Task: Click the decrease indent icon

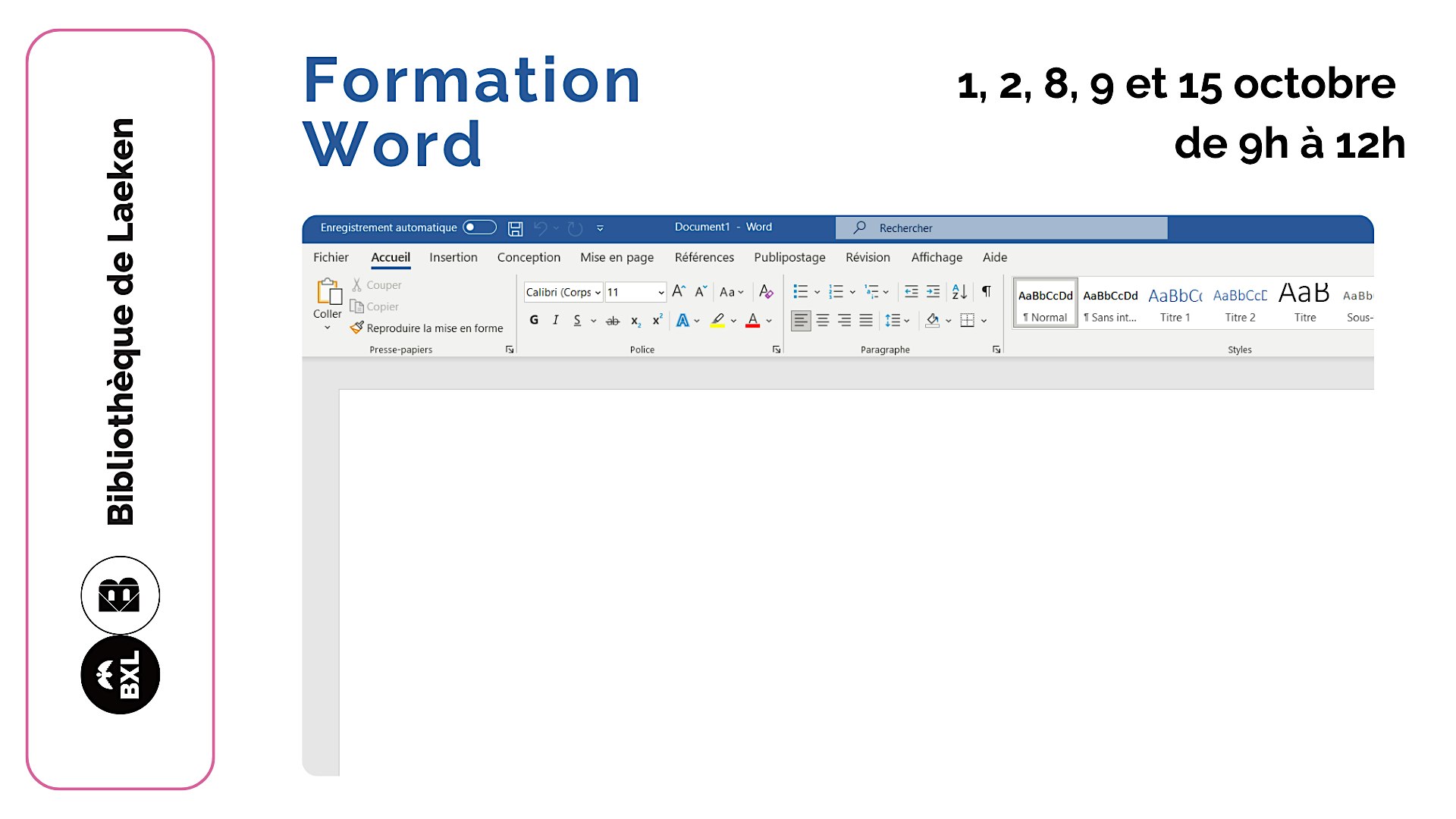Action: [x=912, y=291]
